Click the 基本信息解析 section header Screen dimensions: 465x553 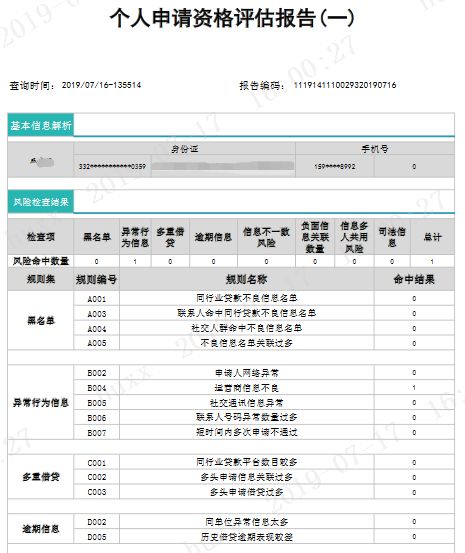(41, 125)
